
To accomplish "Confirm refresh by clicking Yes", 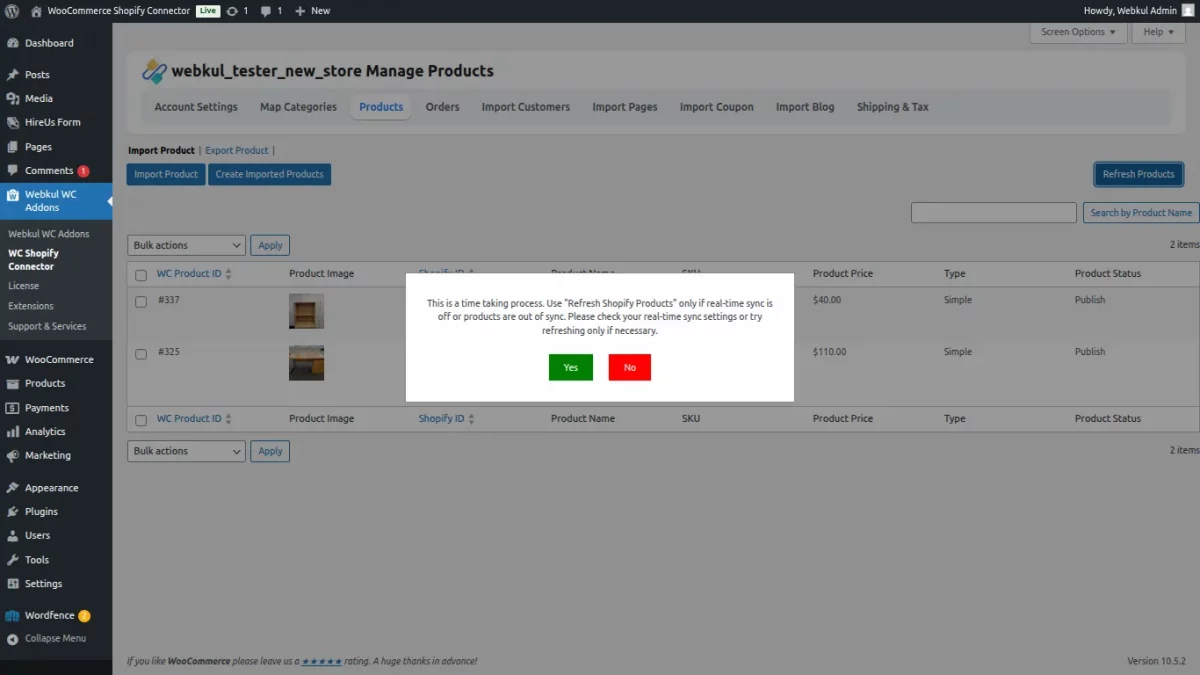I will (x=570, y=367).
